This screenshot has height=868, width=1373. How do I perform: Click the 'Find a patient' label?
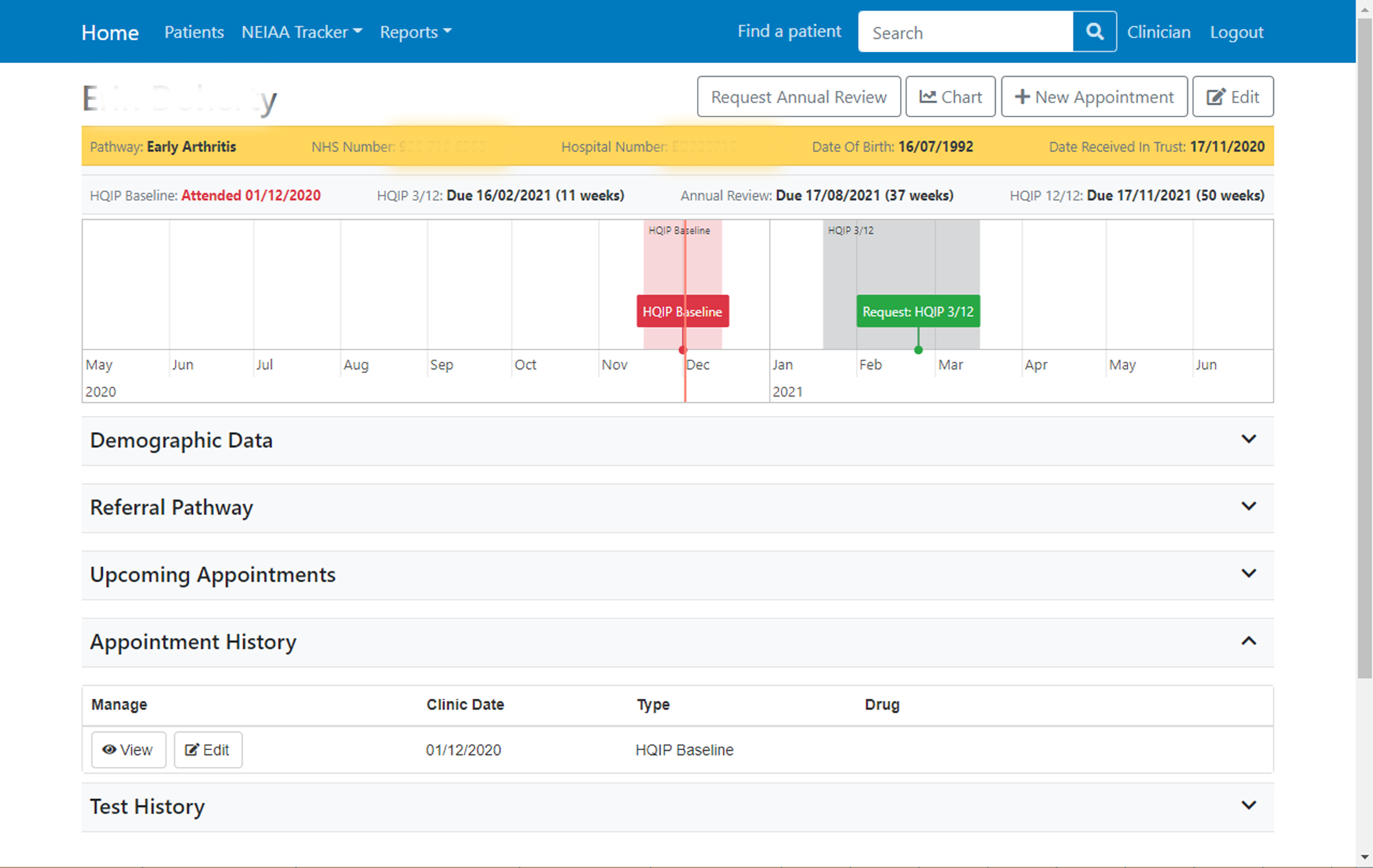pos(789,31)
